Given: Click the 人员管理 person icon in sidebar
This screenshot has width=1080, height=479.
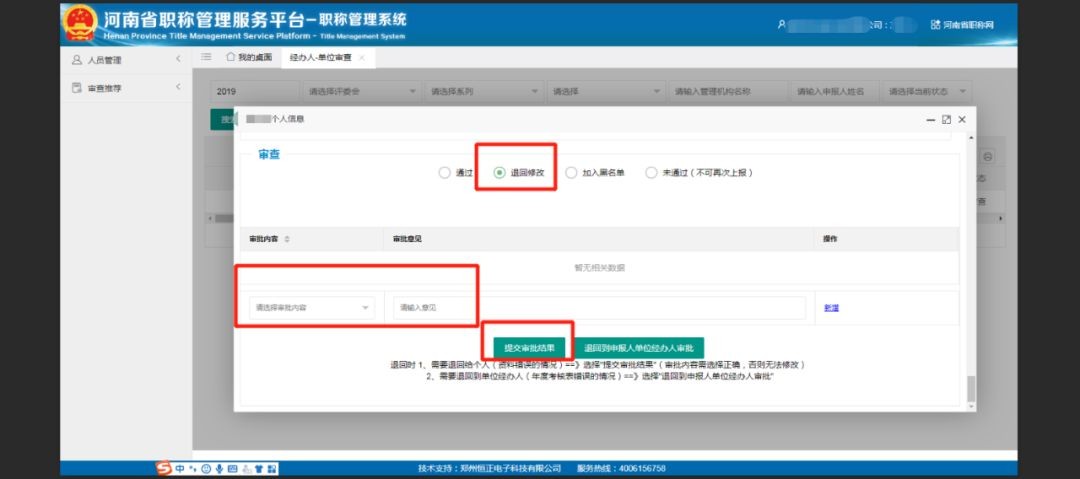Looking at the screenshot, I should pyautogui.click(x=77, y=60).
